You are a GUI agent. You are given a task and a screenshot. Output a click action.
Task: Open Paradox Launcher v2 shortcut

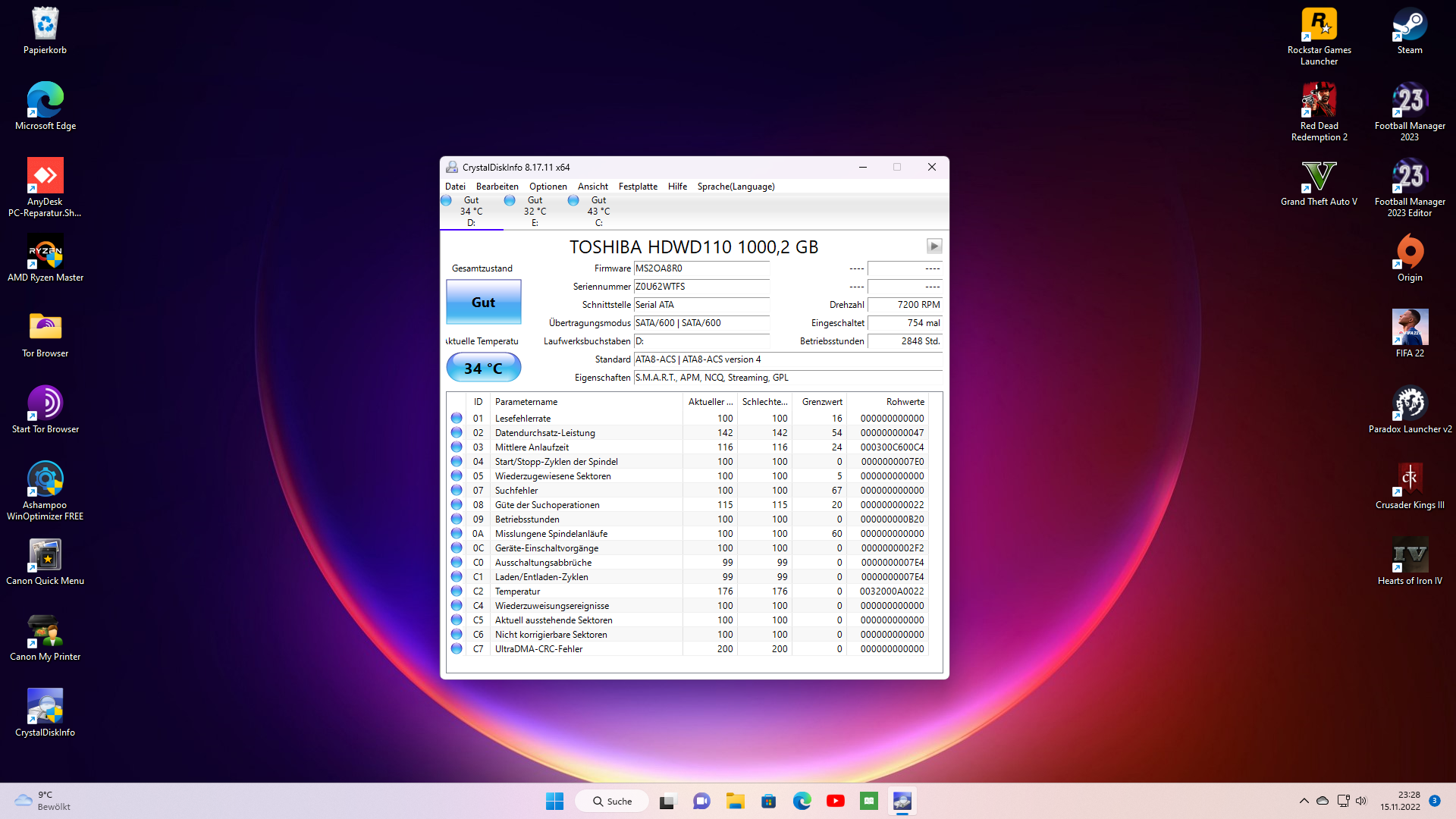[1409, 404]
